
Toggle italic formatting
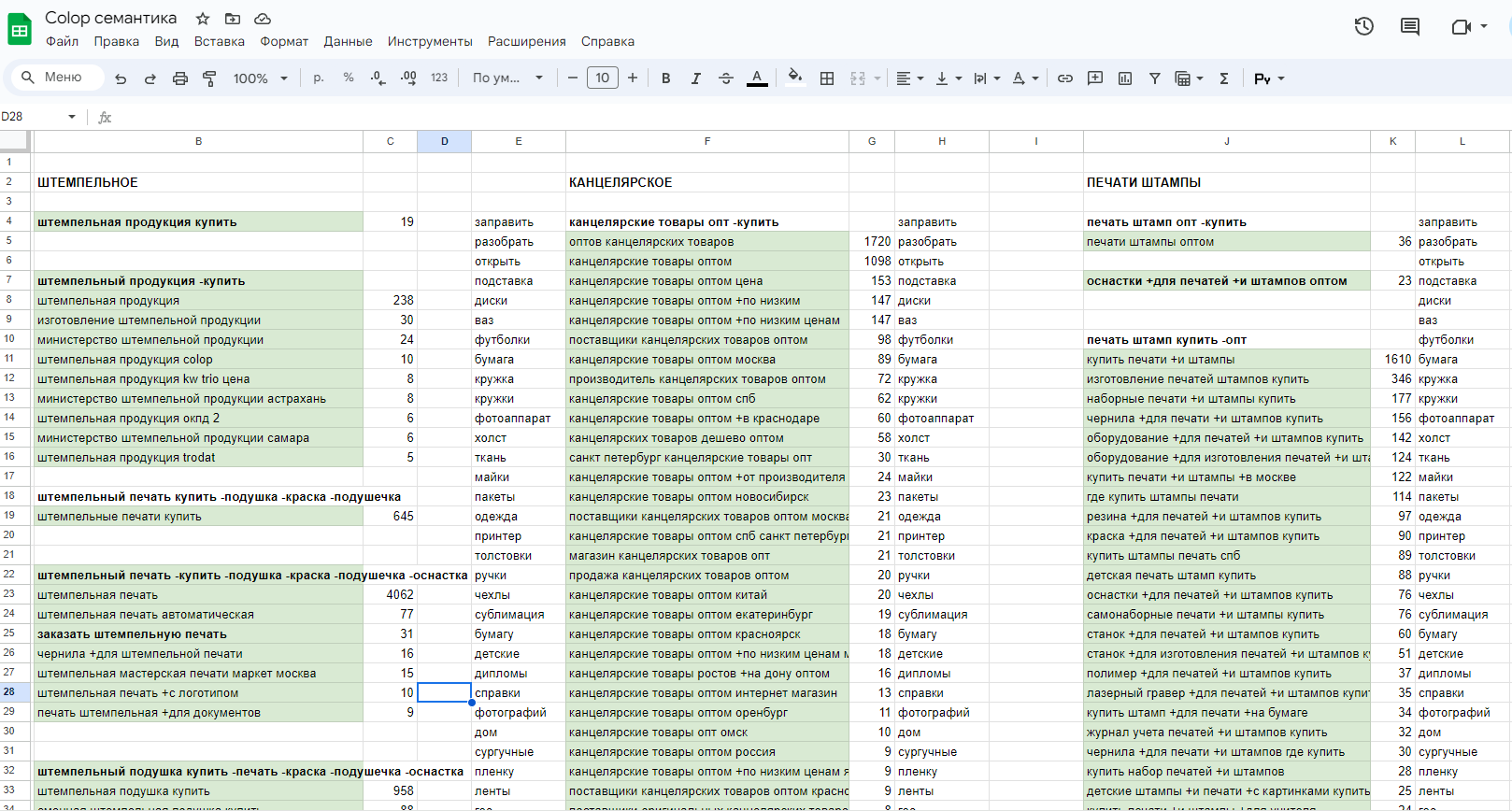696,78
